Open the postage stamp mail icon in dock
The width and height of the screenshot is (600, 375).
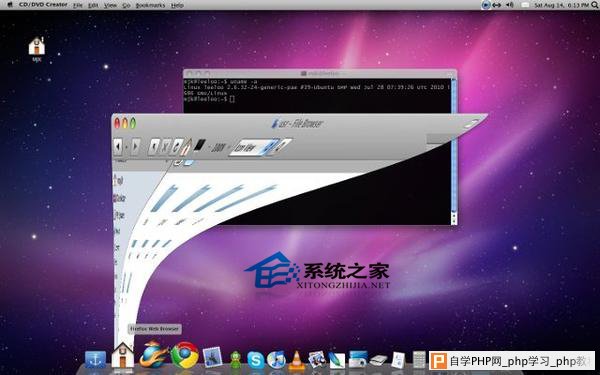pos(212,357)
